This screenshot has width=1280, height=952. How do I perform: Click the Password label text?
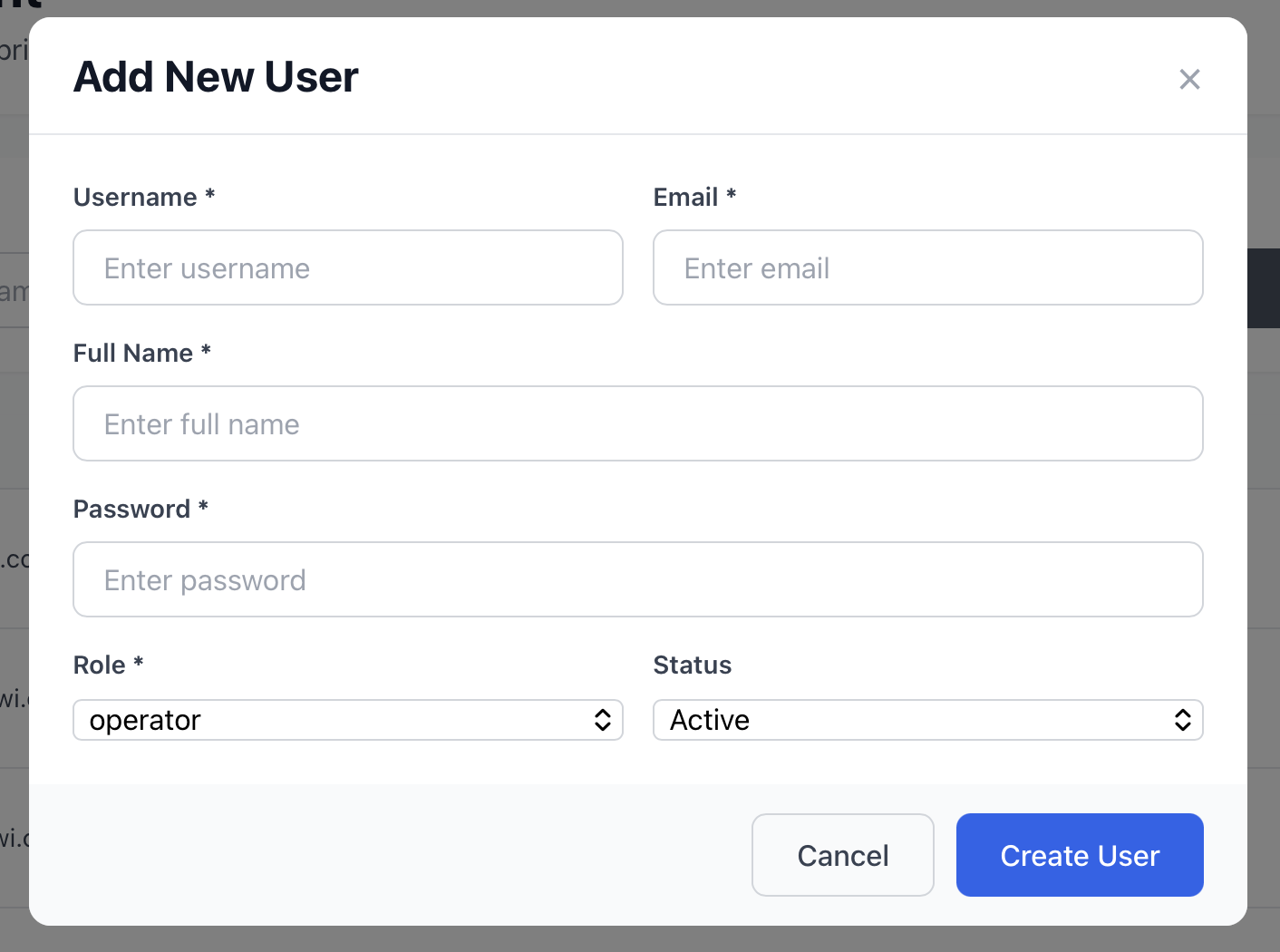tap(131, 510)
